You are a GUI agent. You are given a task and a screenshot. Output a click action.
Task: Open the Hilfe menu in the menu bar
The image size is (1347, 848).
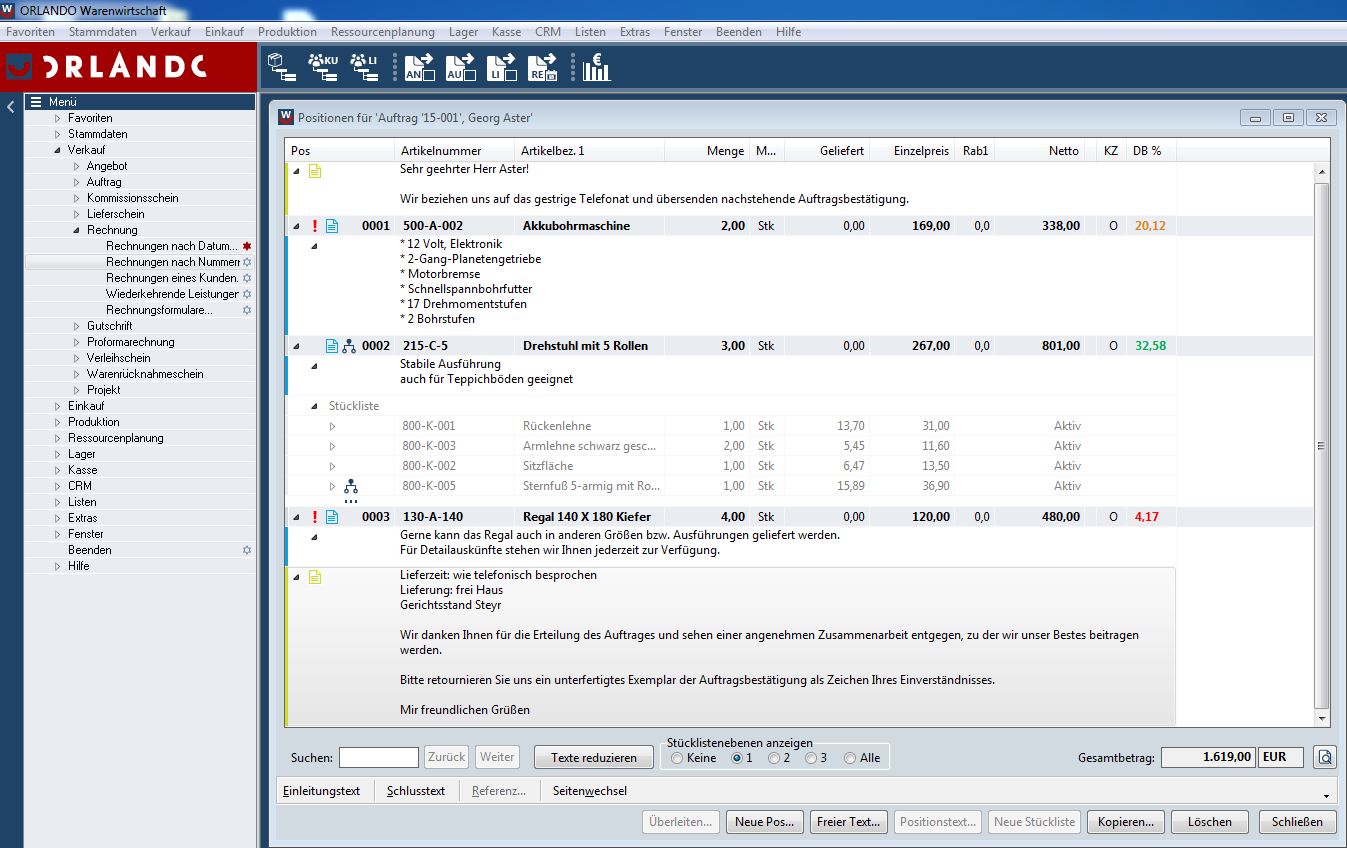[x=788, y=32]
